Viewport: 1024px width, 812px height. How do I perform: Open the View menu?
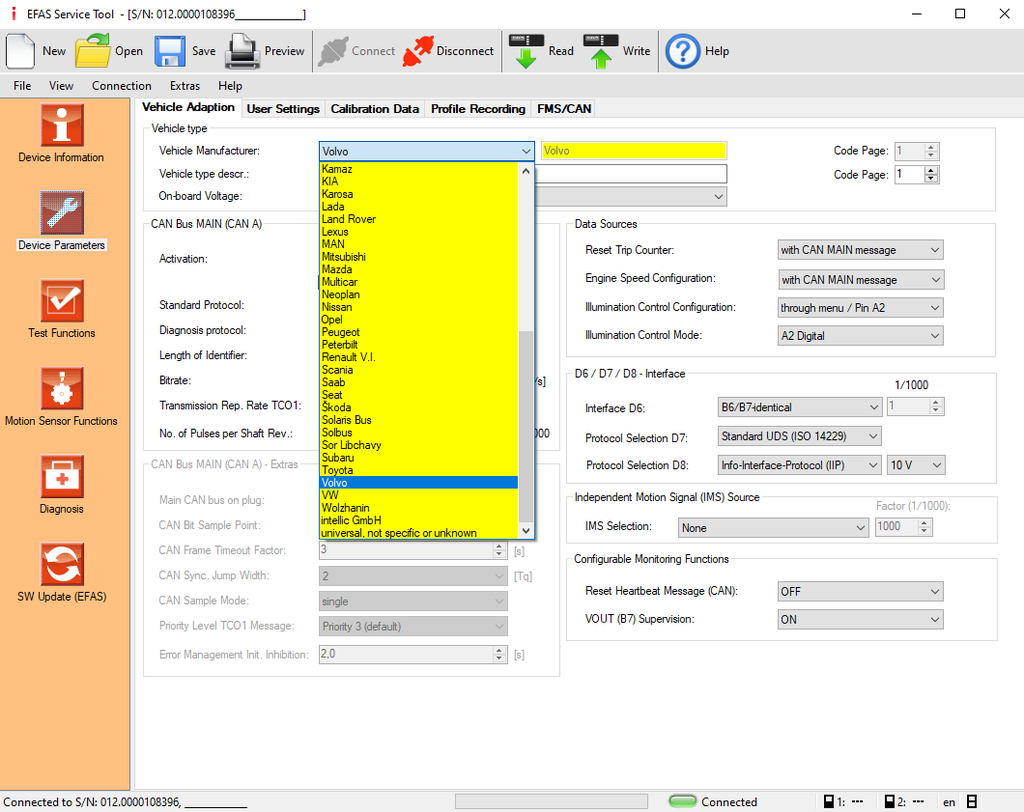click(61, 86)
